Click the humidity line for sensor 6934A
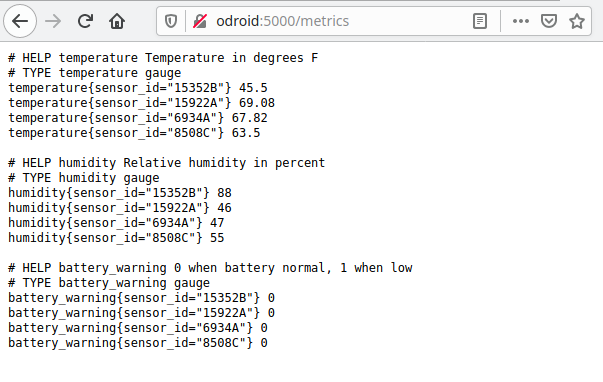The image size is (603, 382). [116, 223]
